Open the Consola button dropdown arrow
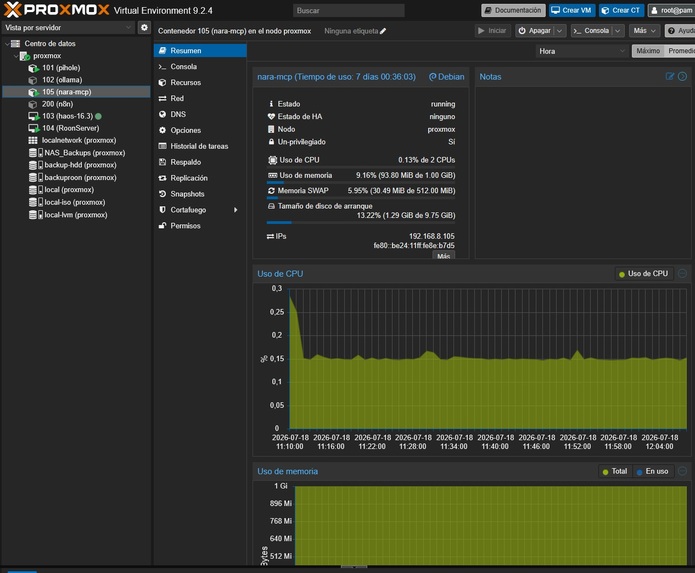 pyautogui.click(x=617, y=31)
